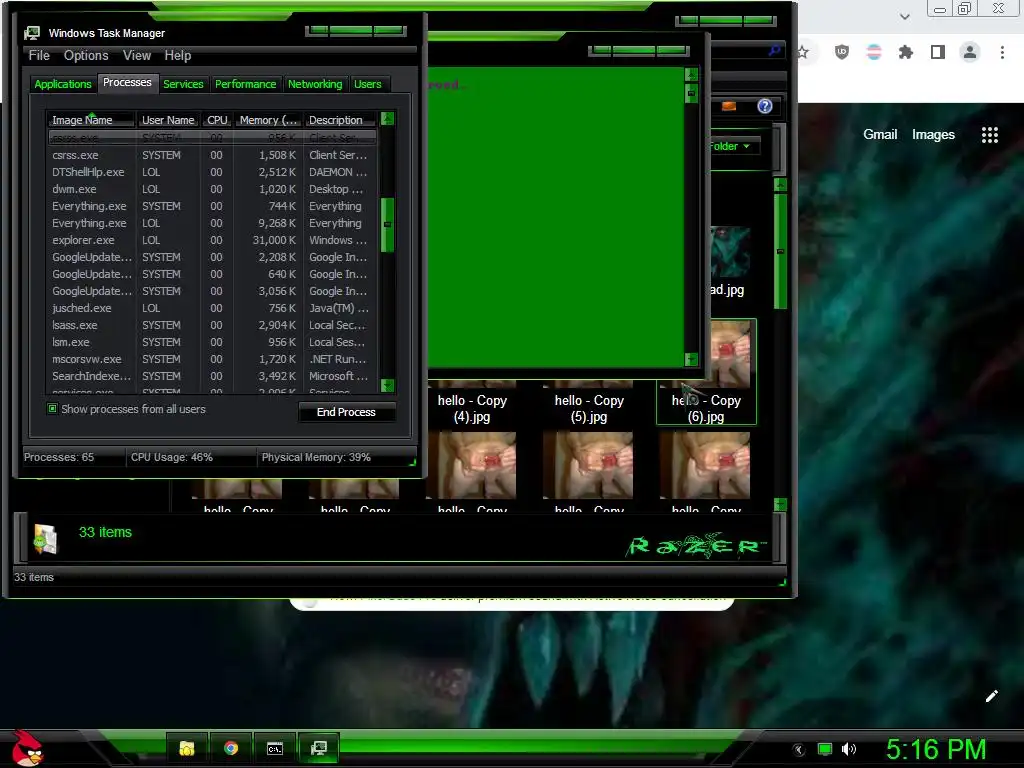This screenshot has height=768, width=1024.
Task: Switch to the Applications tab
Action: point(63,84)
